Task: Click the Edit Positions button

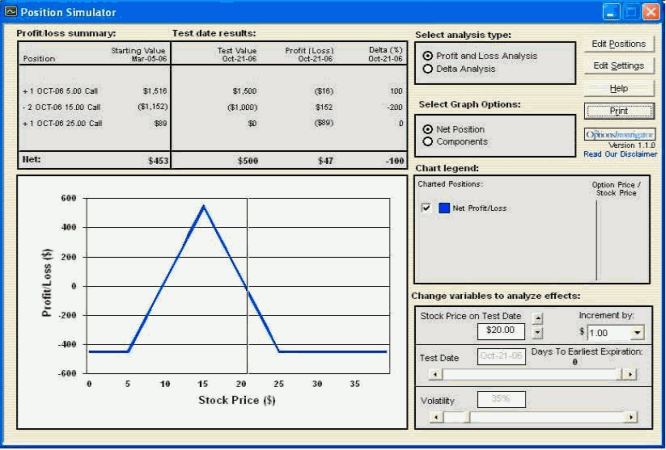Action: pyautogui.click(x=619, y=44)
